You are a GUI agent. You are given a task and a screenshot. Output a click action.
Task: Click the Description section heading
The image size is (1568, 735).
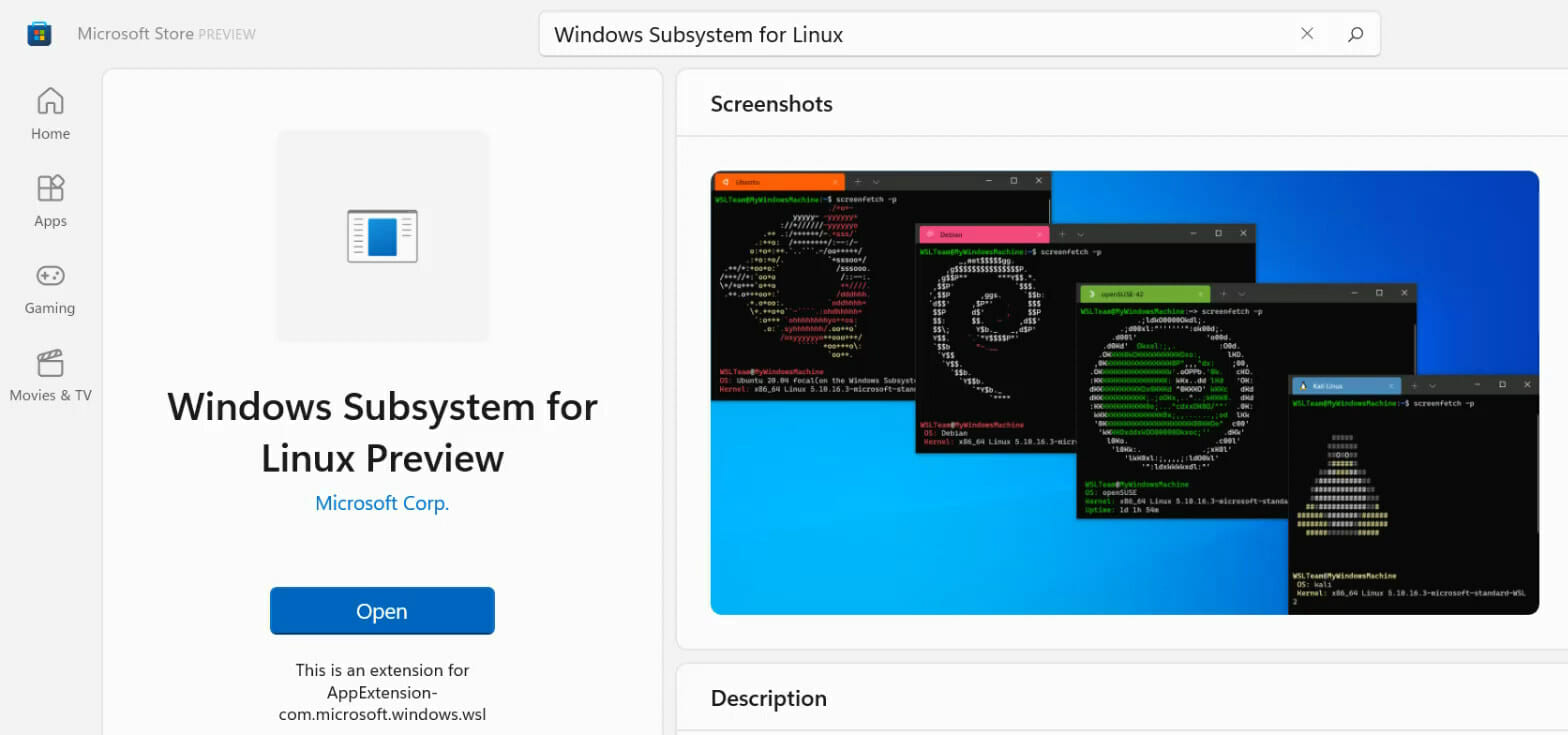point(769,698)
